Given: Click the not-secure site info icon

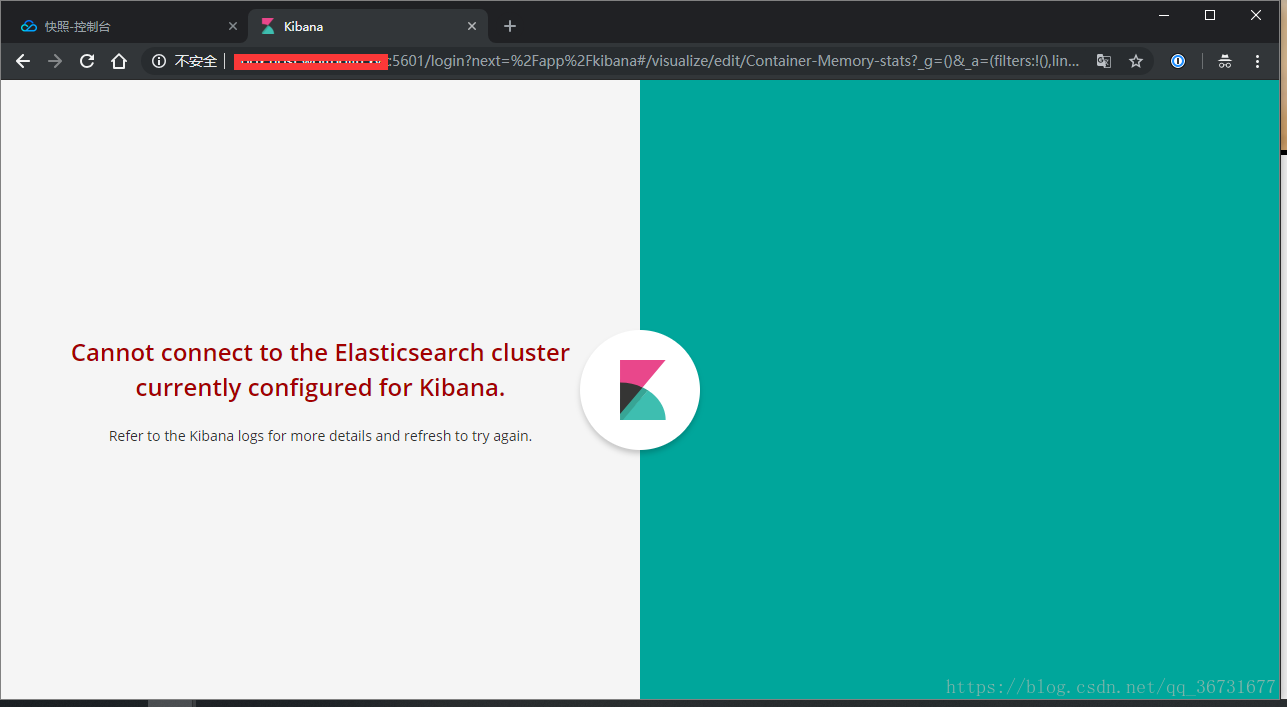Looking at the screenshot, I should pyautogui.click(x=158, y=61).
